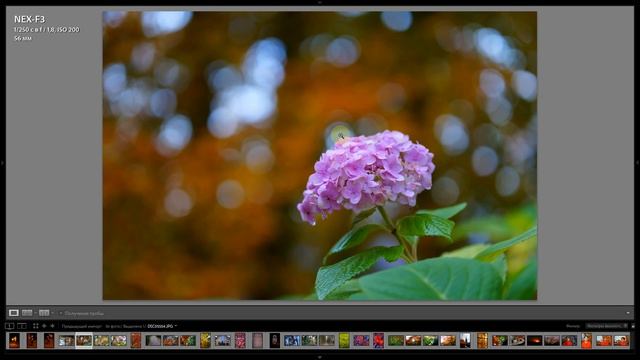Click the second window display button
The image size is (640, 360).
(22, 326)
